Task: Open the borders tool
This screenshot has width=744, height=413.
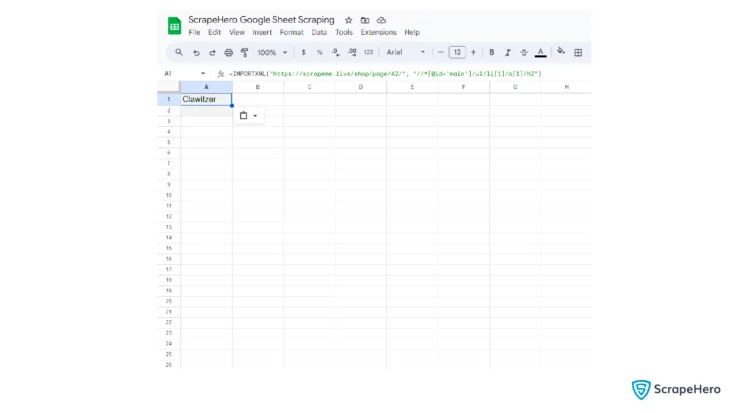Action: pos(578,53)
